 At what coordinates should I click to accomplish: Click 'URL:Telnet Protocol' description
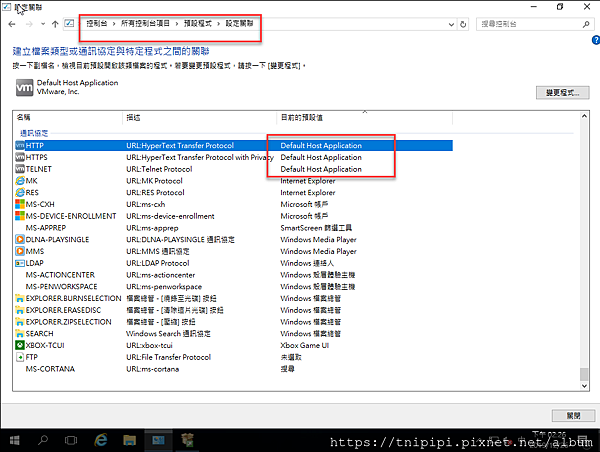159,169
